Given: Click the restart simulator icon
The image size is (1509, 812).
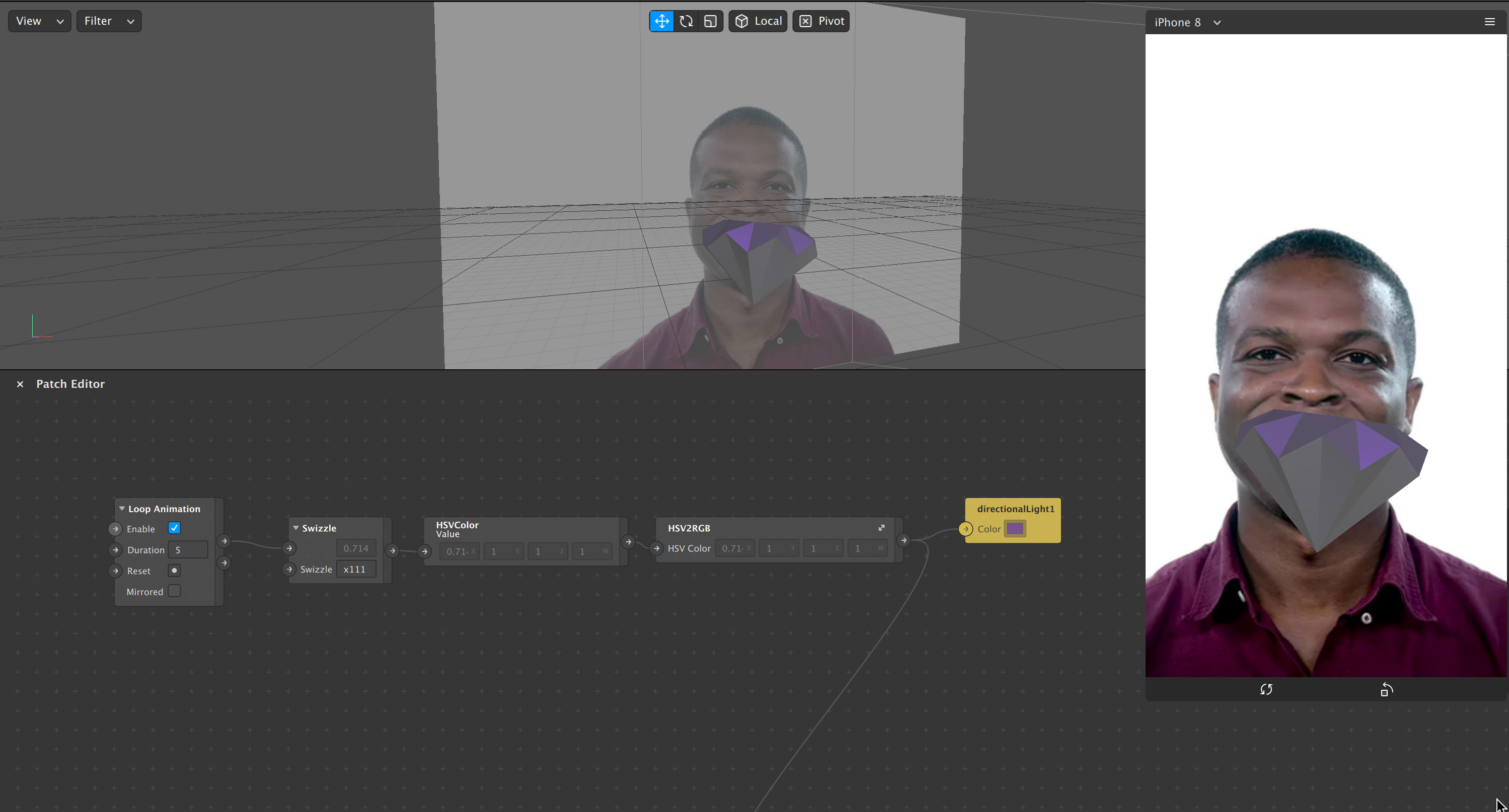Looking at the screenshot, I should [x=1266, y=690].
